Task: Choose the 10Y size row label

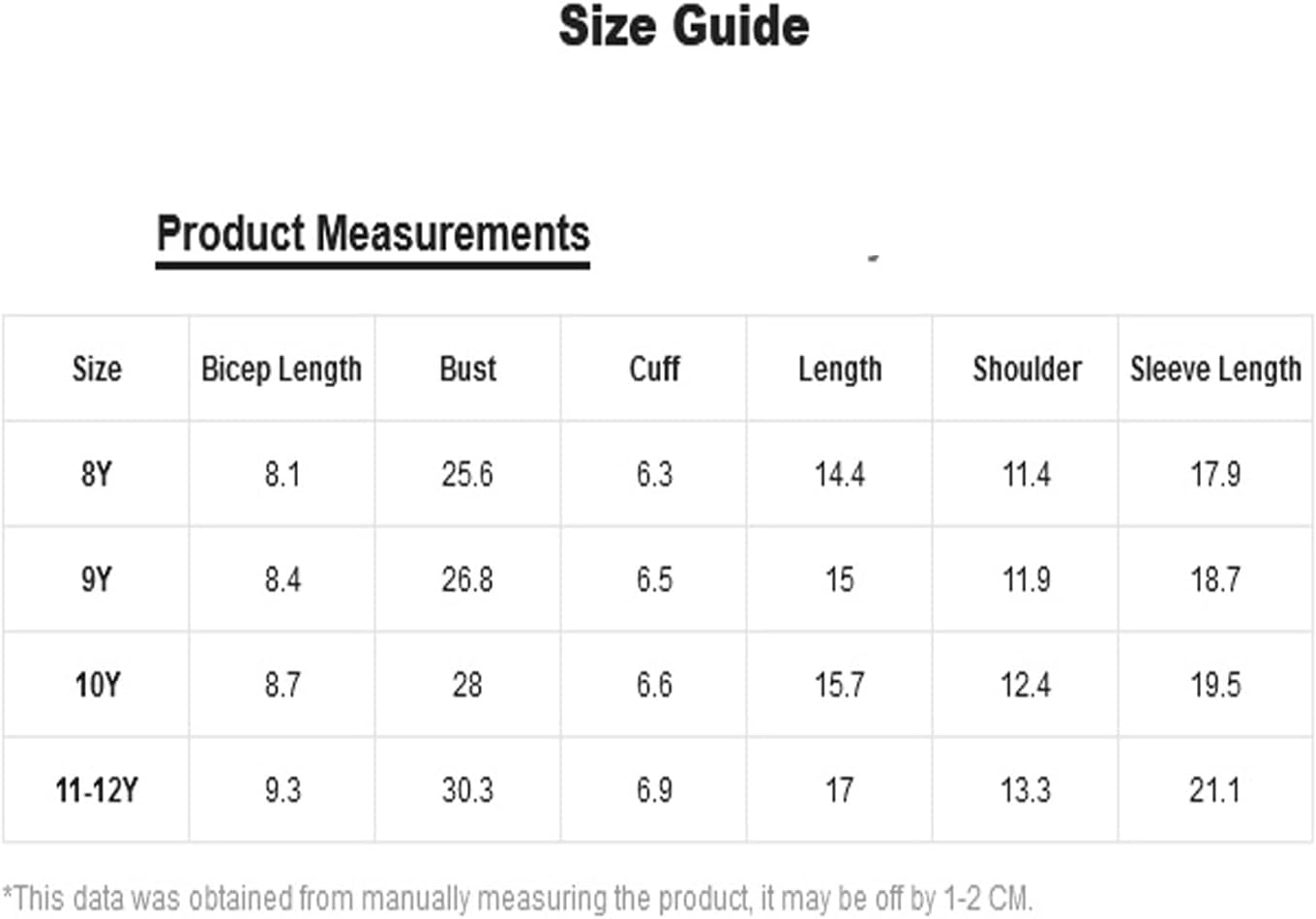Action: (x=97, y=685)
